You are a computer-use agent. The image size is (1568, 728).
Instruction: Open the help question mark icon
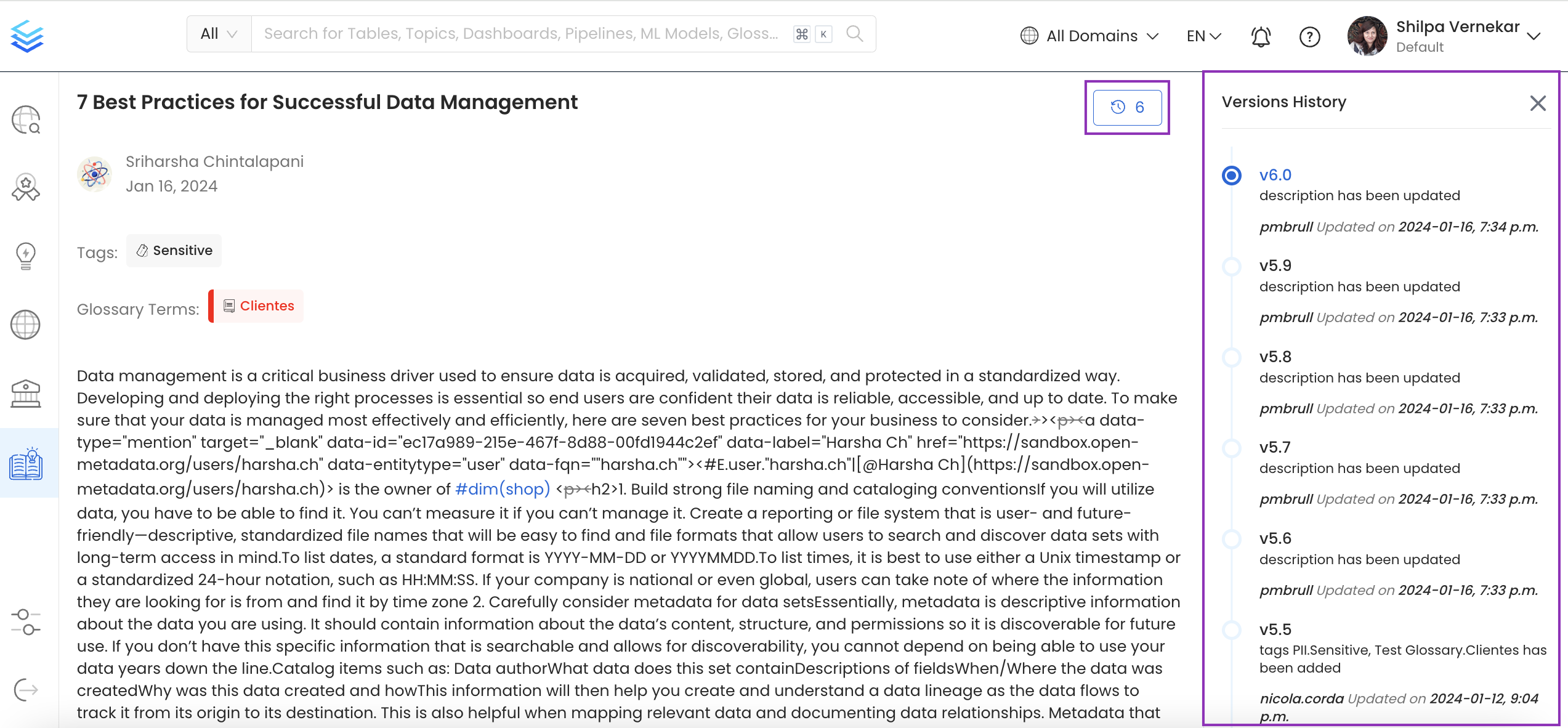click(1309, 37)
